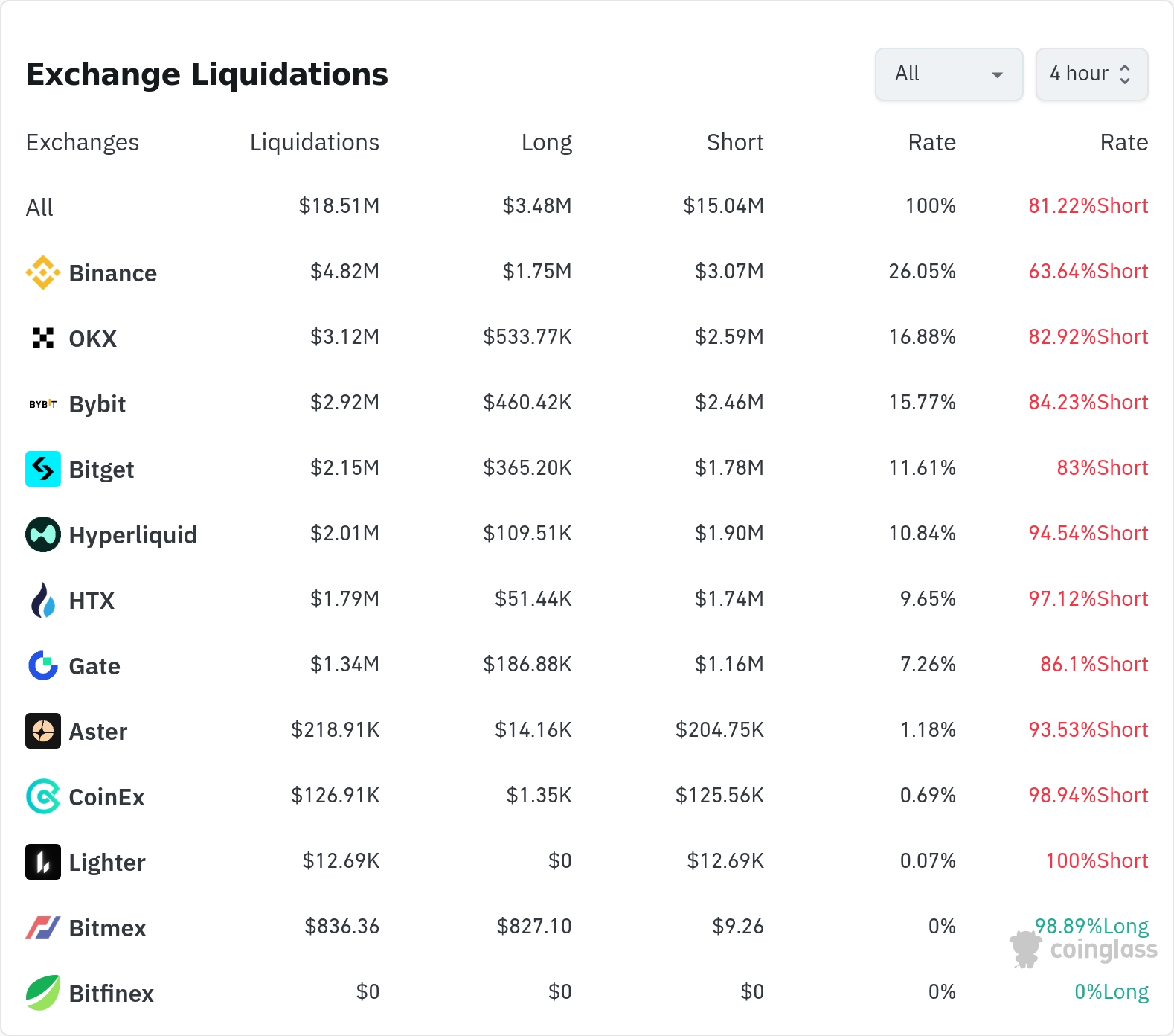Click the HTX flame logo icon

coord(43,600)
